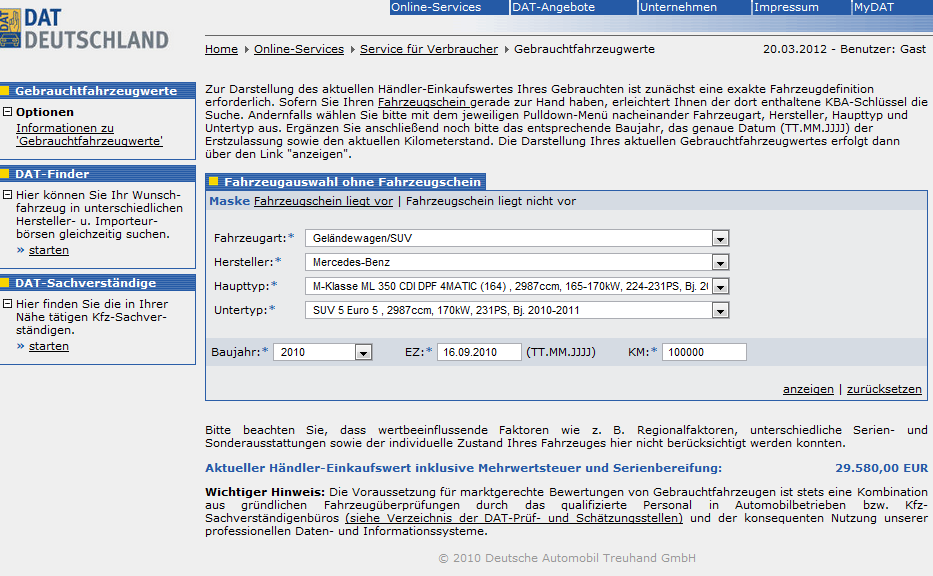Open the DAT-Prüf- und Schätzungsstellen directory link
Viewport: 933px width, 576px height.
pyautogui.click(x=514, y=518)
